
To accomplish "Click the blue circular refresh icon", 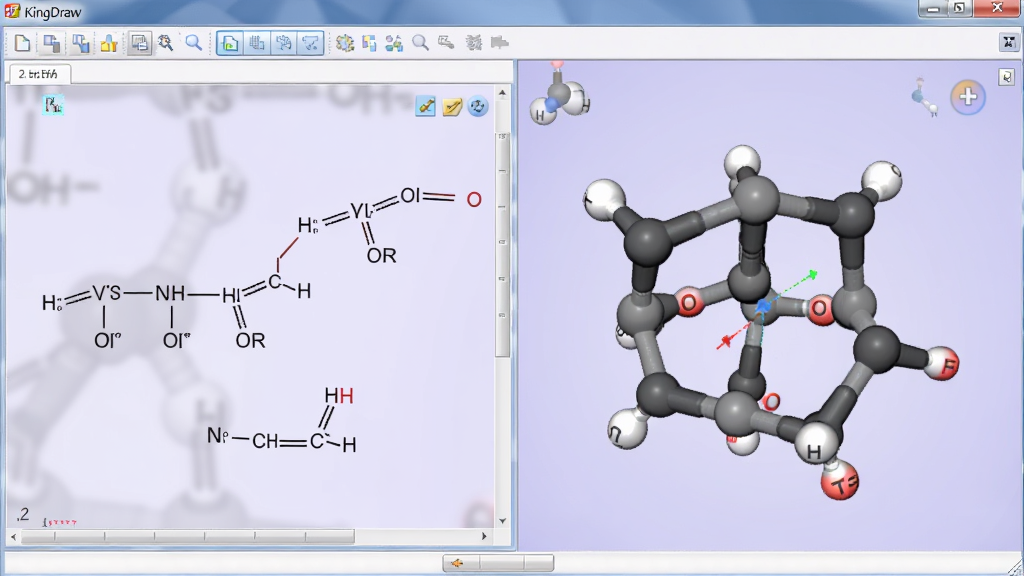I will [x=478, y=106].
